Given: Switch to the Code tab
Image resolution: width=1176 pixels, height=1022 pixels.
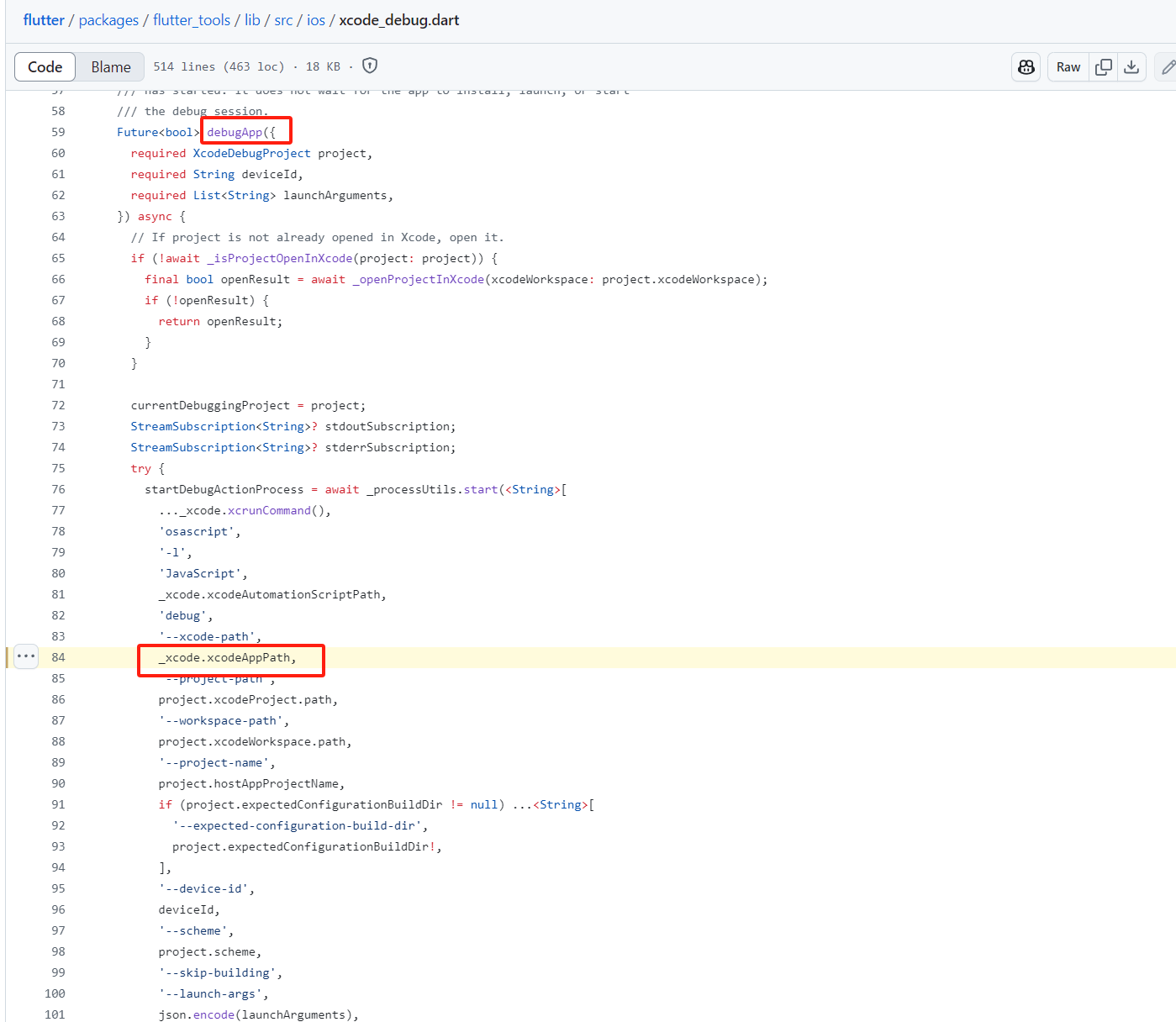Looking at the screenshot, I should pyautogui.click(x=45, y=67).
